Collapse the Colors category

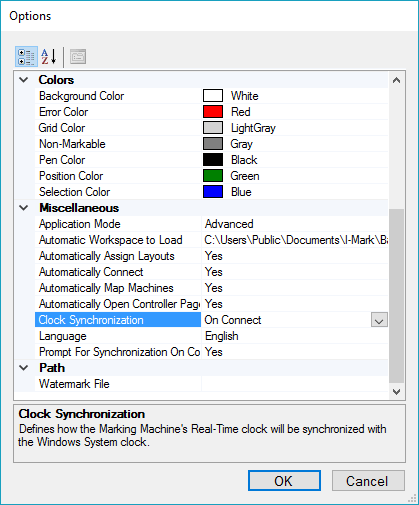(x=24, y=80)
